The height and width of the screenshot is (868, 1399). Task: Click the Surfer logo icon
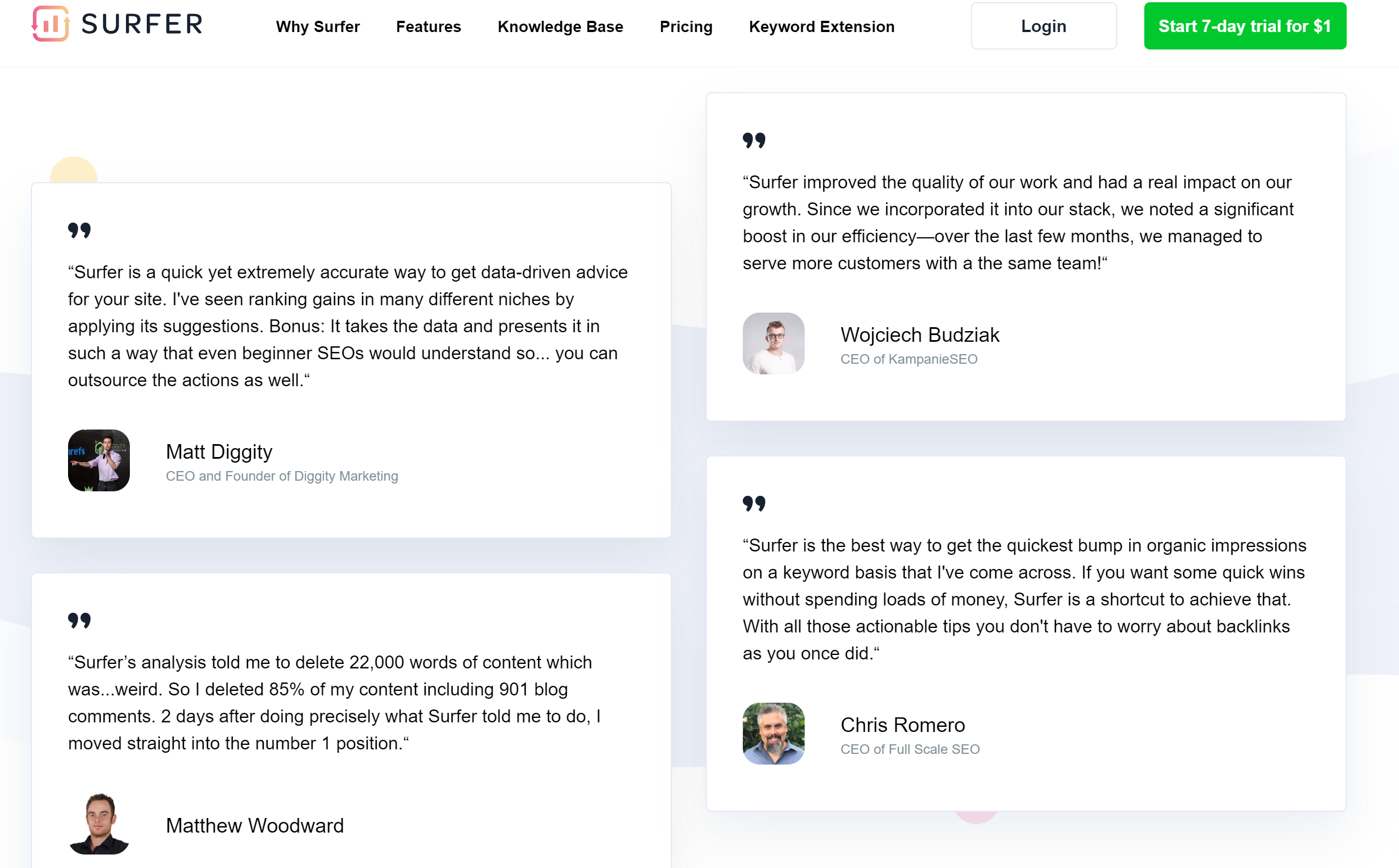pyautogui.click(x=51, y=25)
